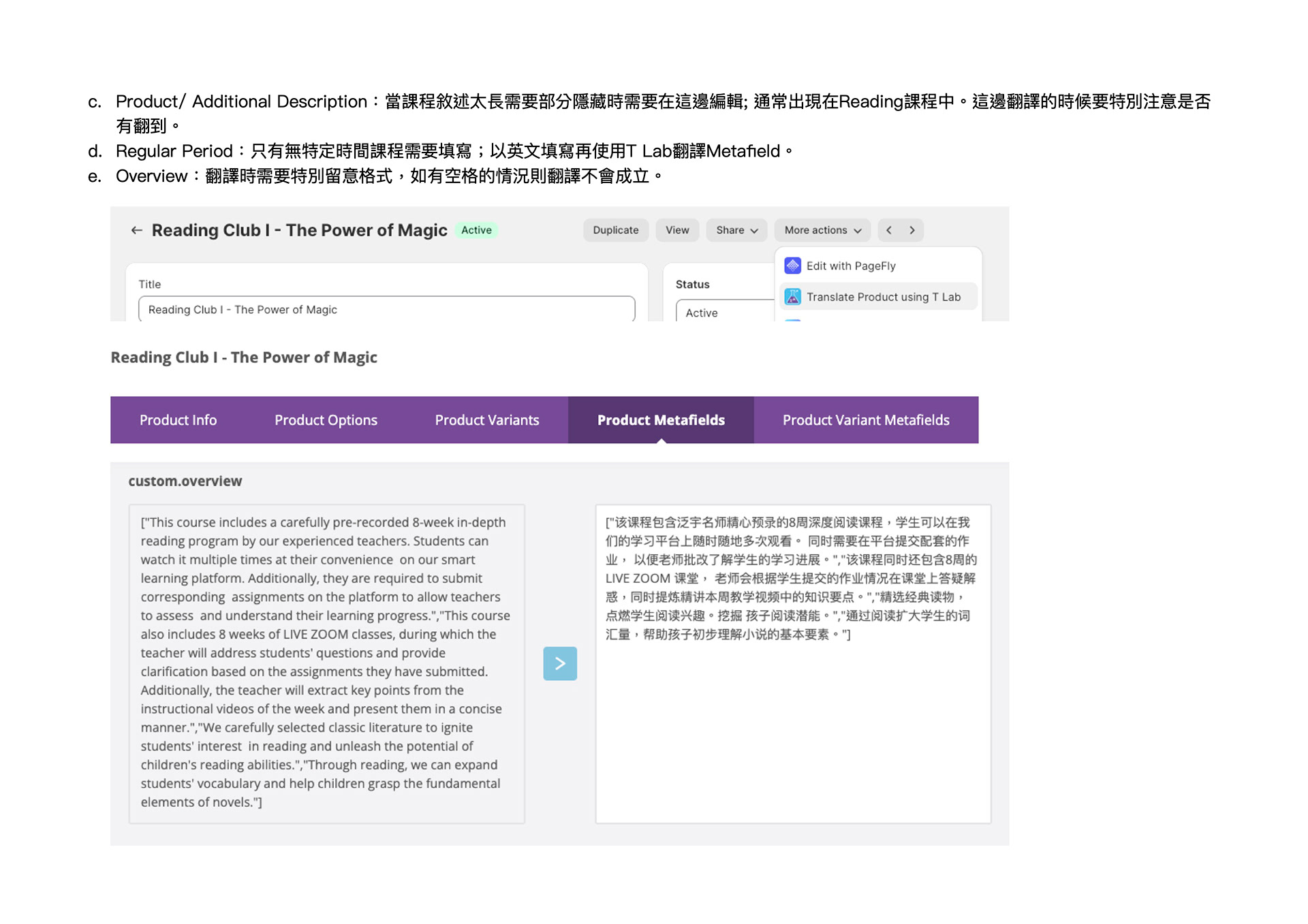Image resolution: width=1308 pixels, height=924 pixels.
Task: Go to previous product with left chevron
Action: point(889,230)
